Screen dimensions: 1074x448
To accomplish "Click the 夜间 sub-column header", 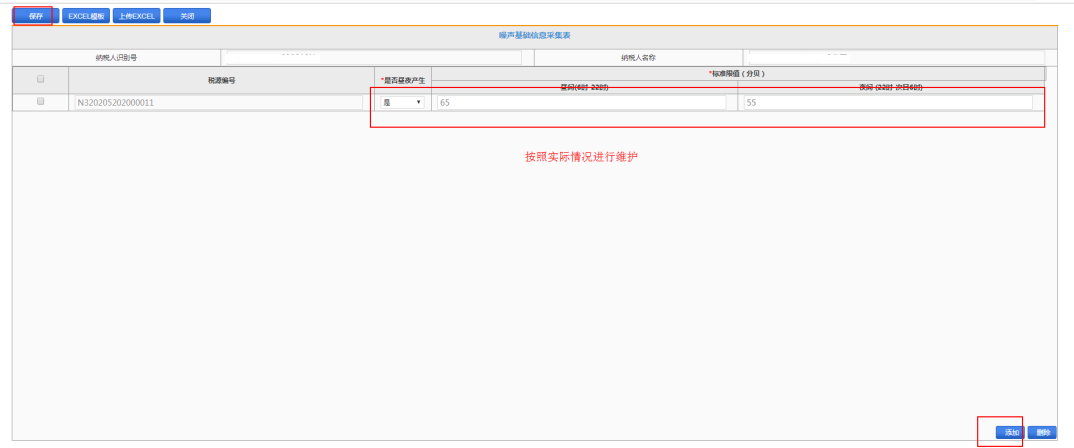I will coord(890,88).
